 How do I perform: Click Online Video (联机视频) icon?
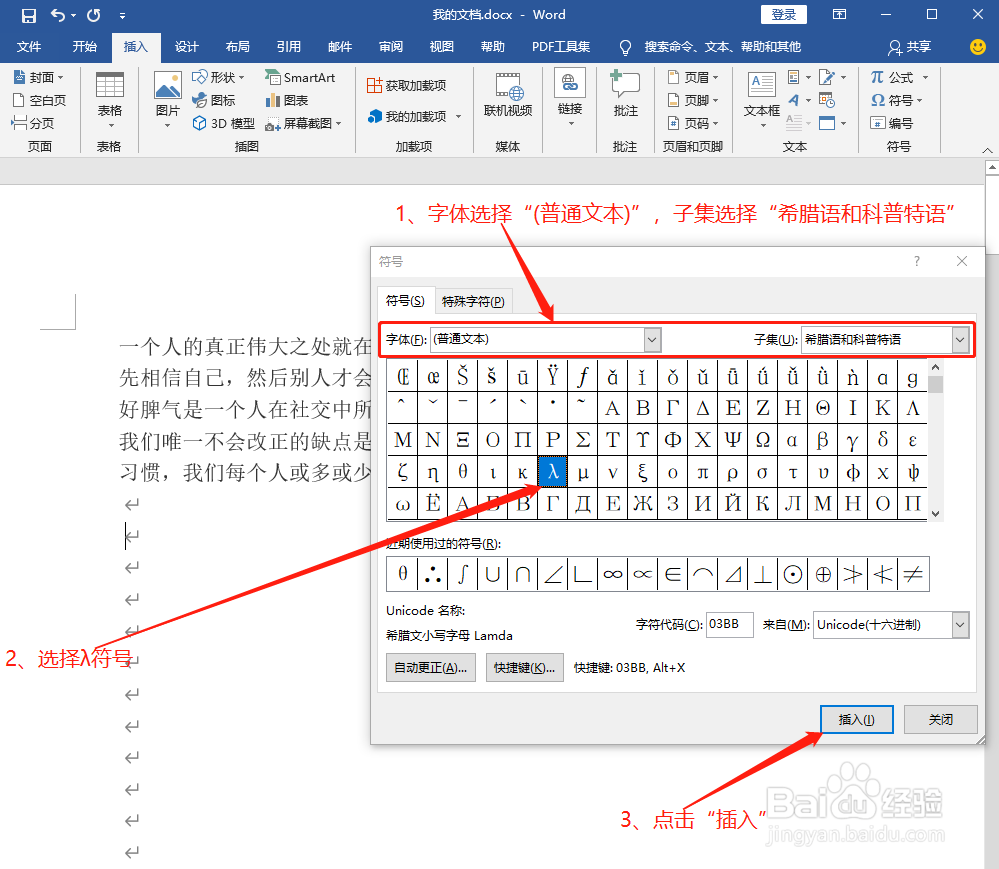pyautogui.click(x=508, y=96)
